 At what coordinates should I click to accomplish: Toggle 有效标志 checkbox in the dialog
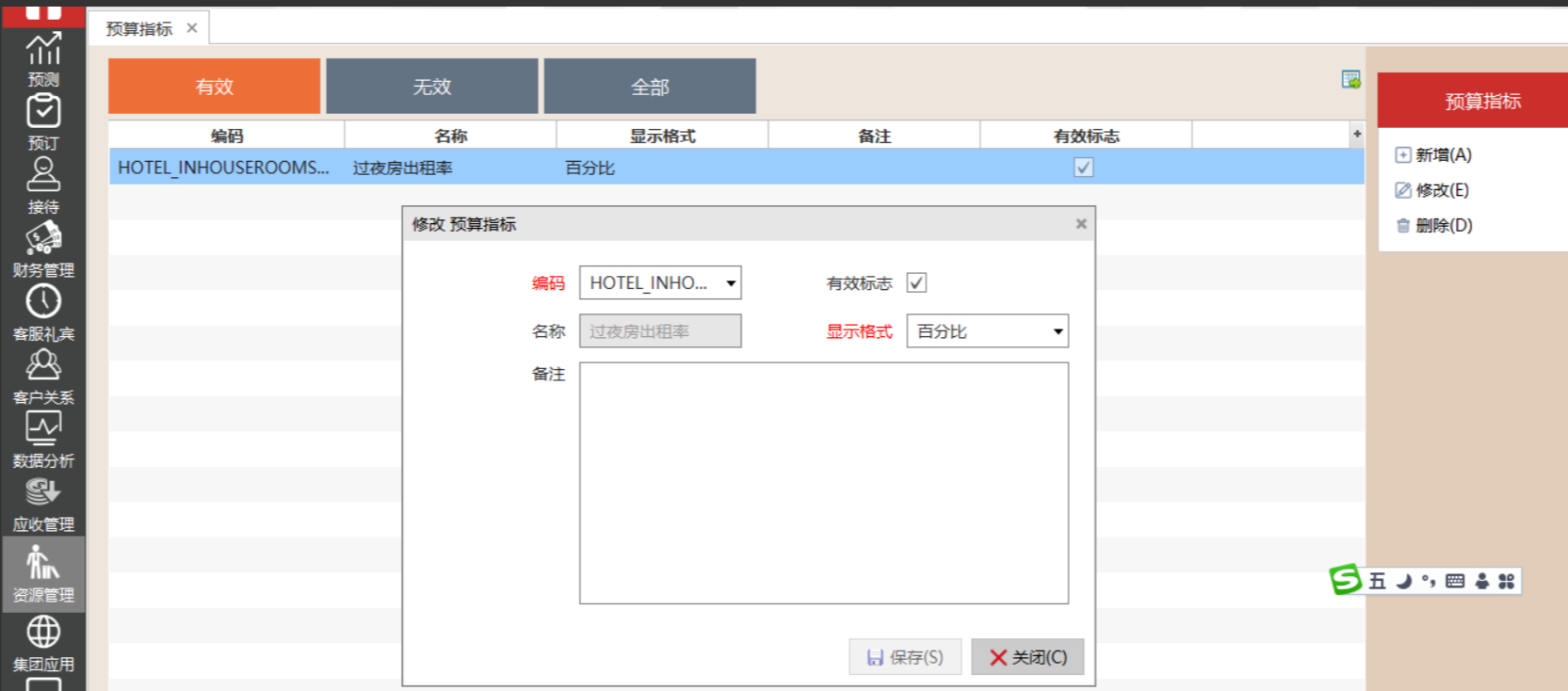[916, 282]
